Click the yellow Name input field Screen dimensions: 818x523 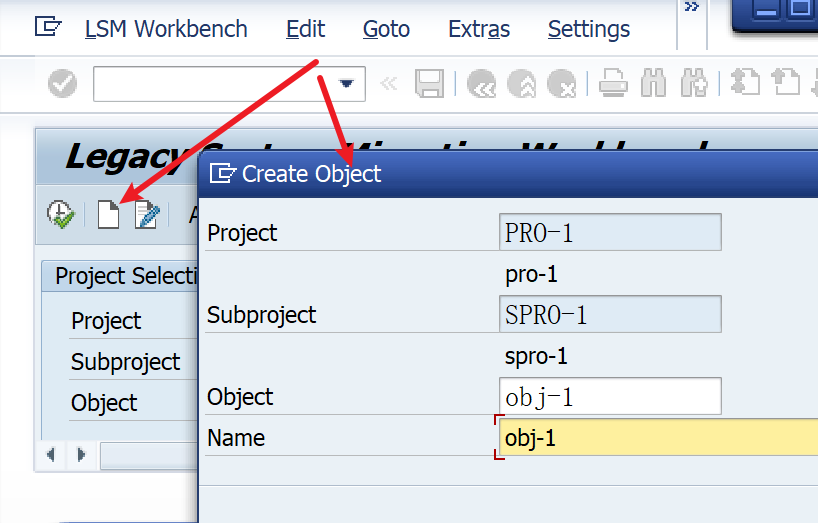tap(658, 438)
